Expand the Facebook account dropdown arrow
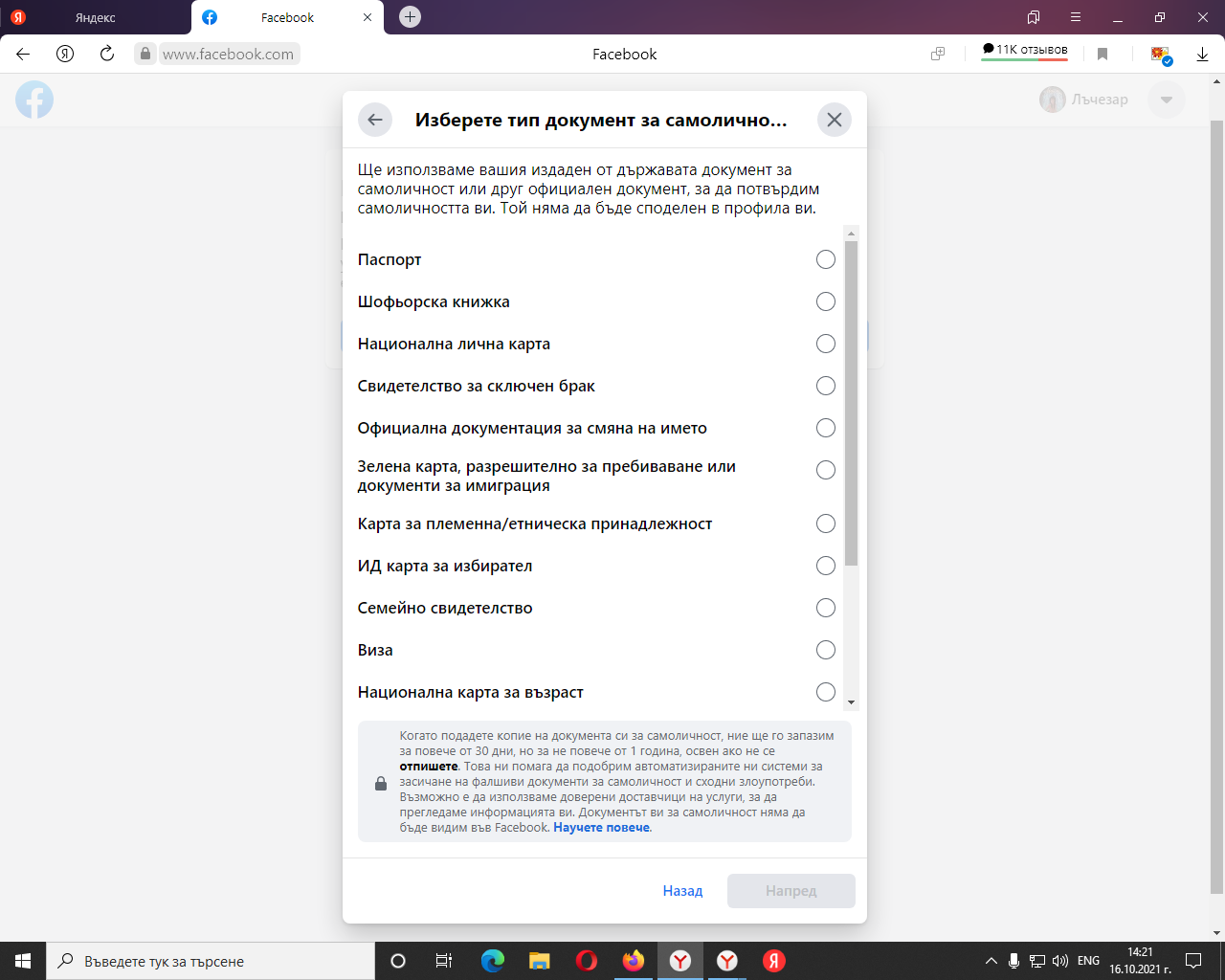Viewport: 1225px width, 980px height. pos(1166,100)
